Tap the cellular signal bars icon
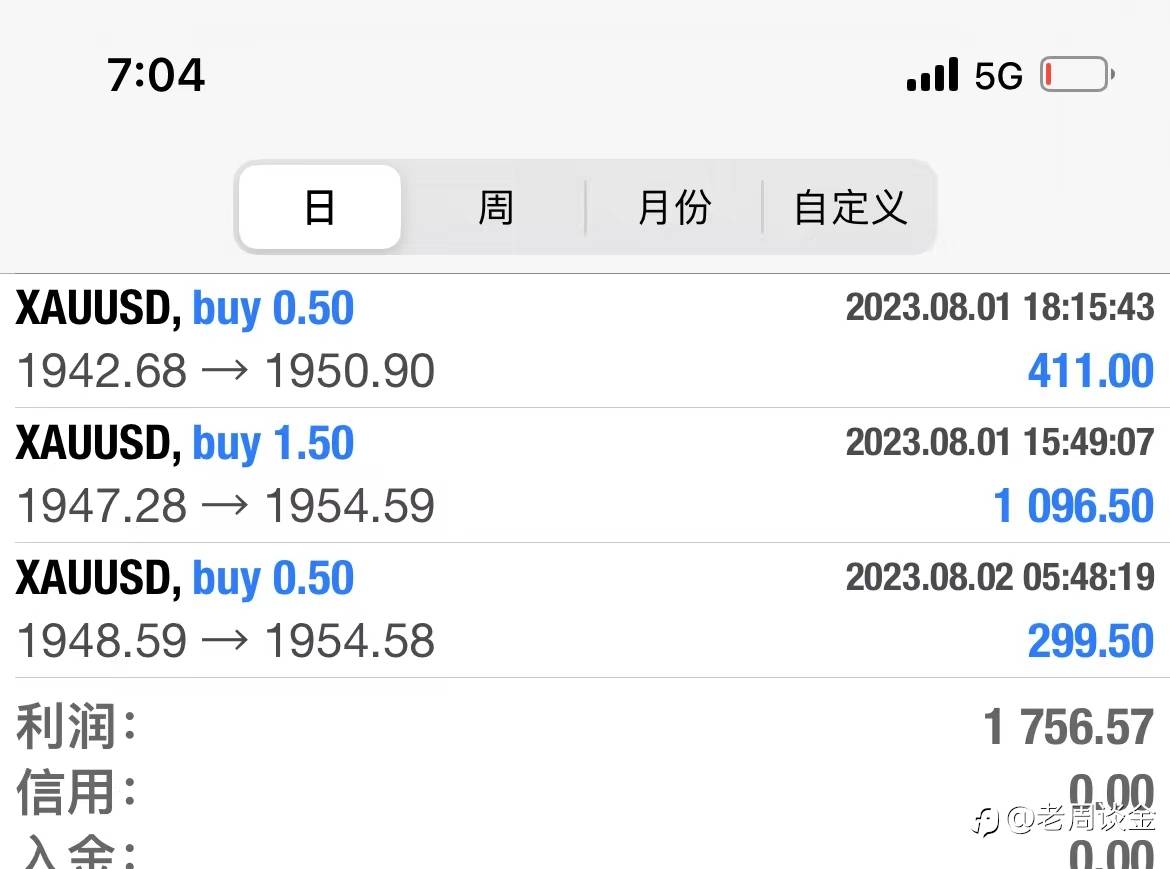This screenshot has width=1170, height=869. pyautogui.click(x=932, y=74)
